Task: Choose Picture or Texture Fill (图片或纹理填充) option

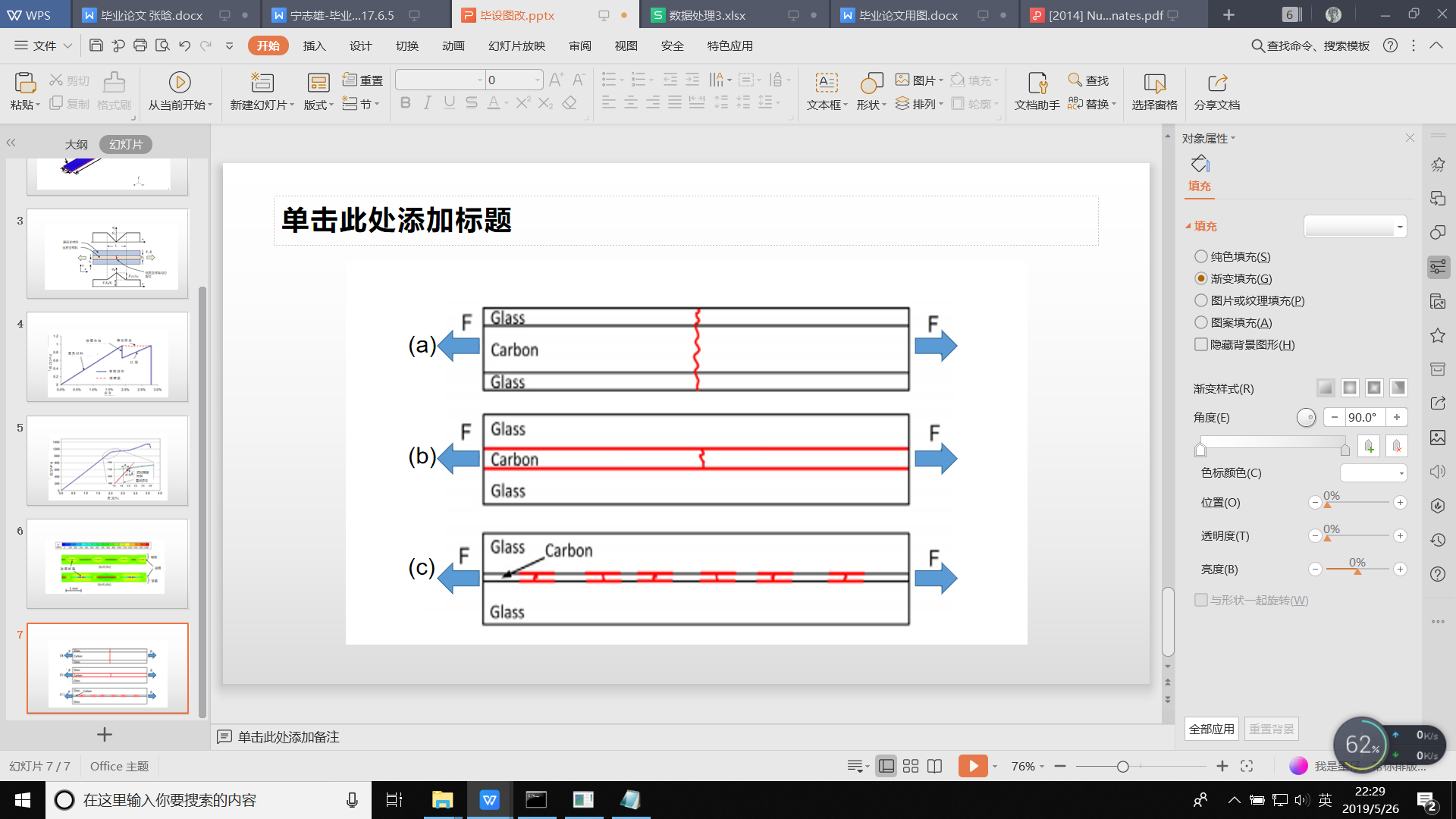Action: click(x=1200, y=300)
